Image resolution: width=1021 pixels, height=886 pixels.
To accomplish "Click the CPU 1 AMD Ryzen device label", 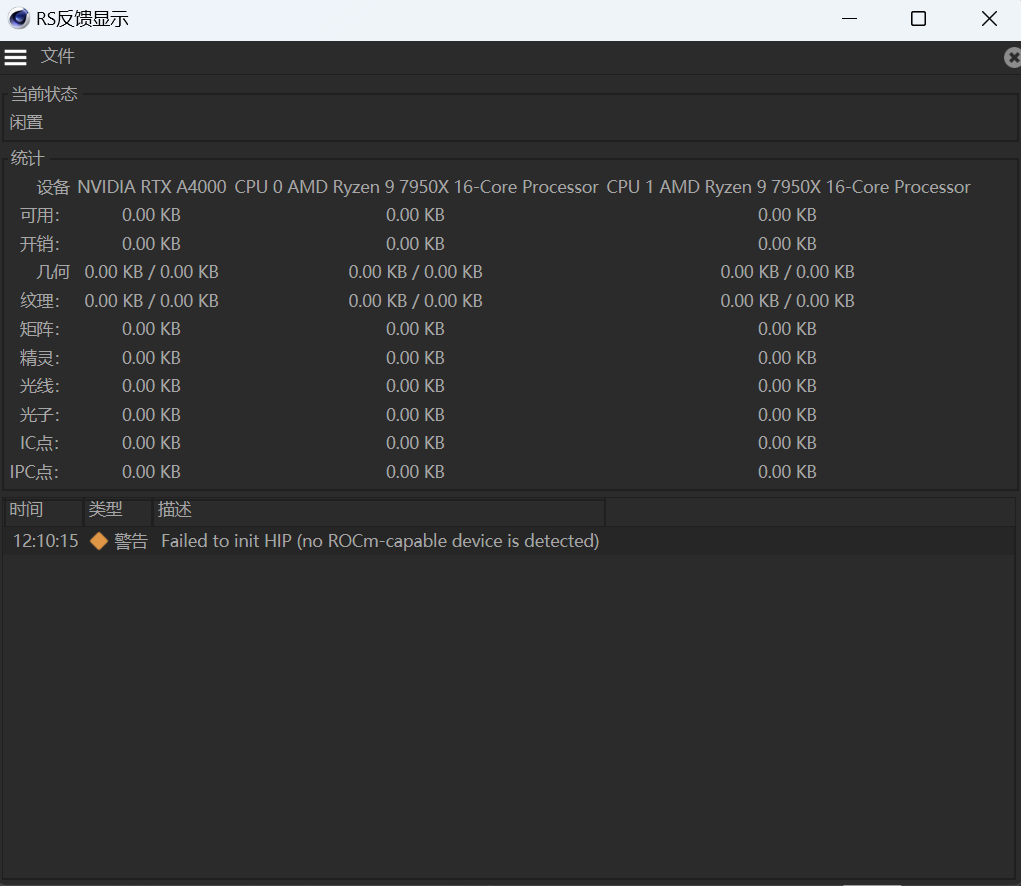I will tap(788, 187).
